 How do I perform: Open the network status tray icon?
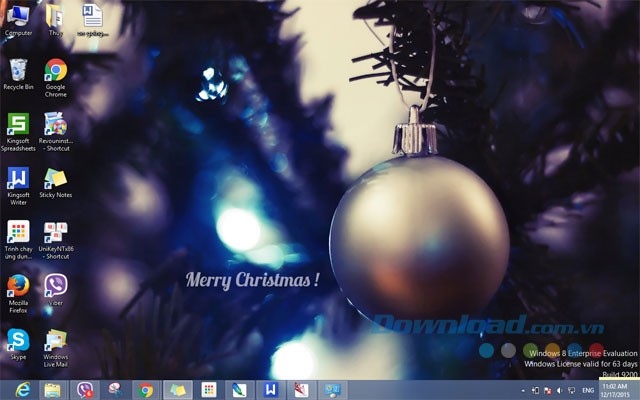tap(571, 391)
